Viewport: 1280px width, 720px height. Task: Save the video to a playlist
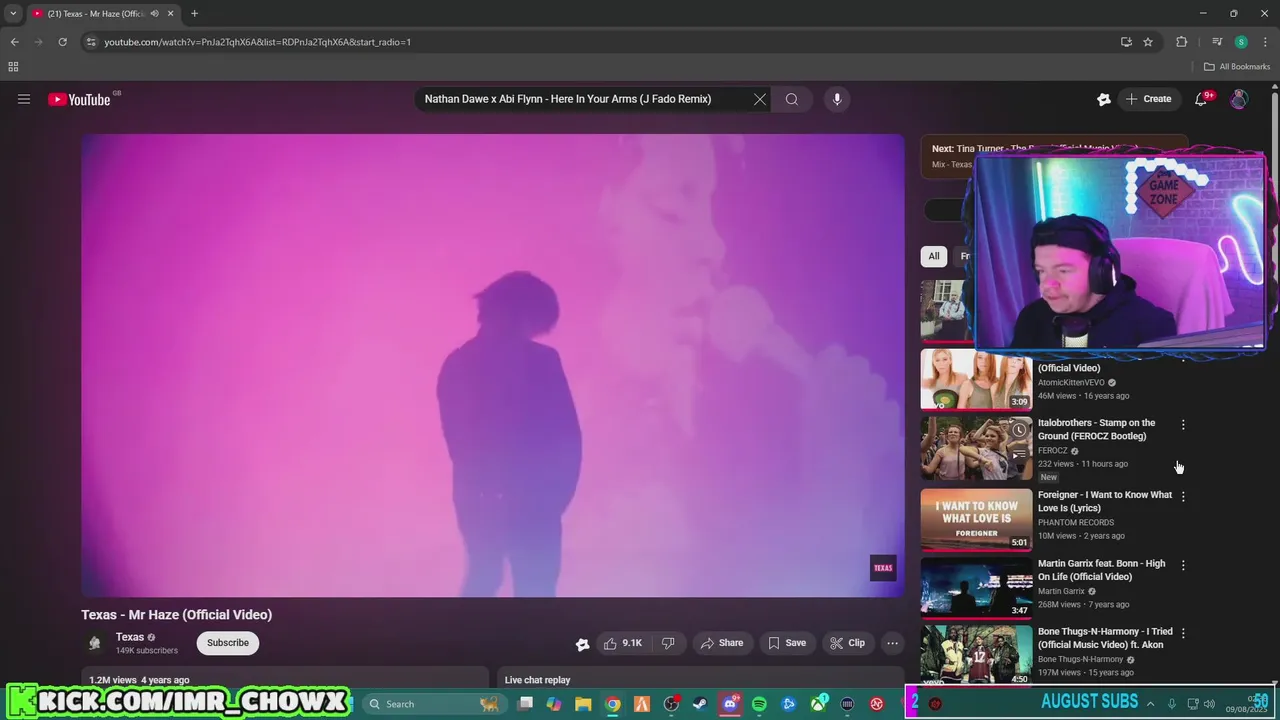click(x=787, y=643)
